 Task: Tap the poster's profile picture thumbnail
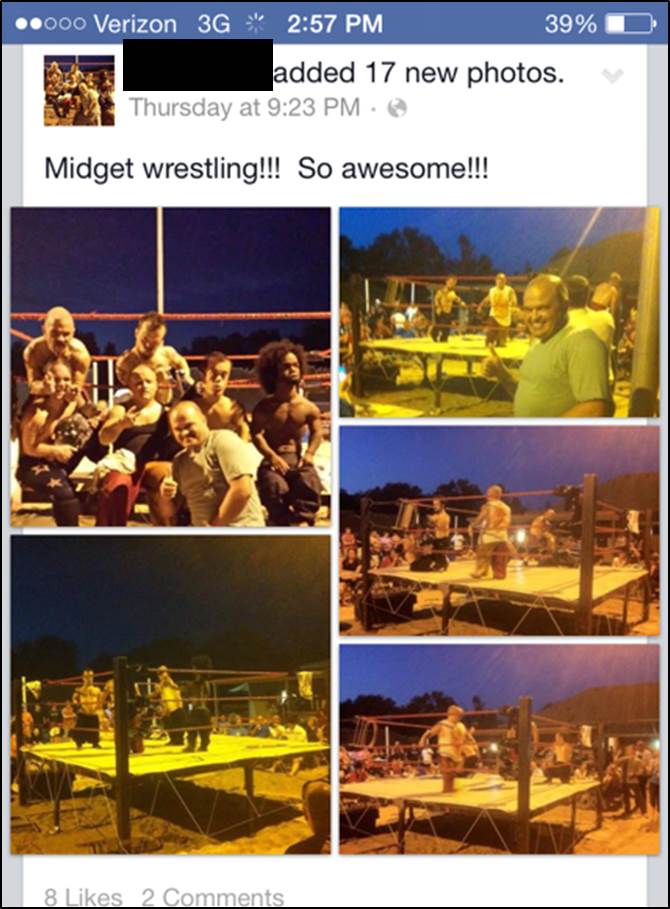pos(79,90)
